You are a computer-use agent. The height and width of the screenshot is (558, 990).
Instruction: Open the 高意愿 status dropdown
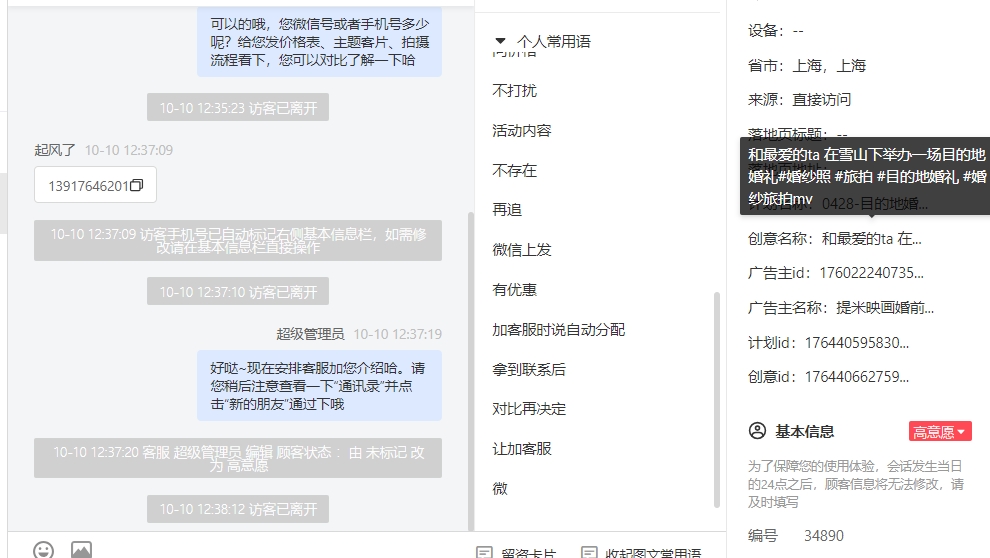(939, 432)
